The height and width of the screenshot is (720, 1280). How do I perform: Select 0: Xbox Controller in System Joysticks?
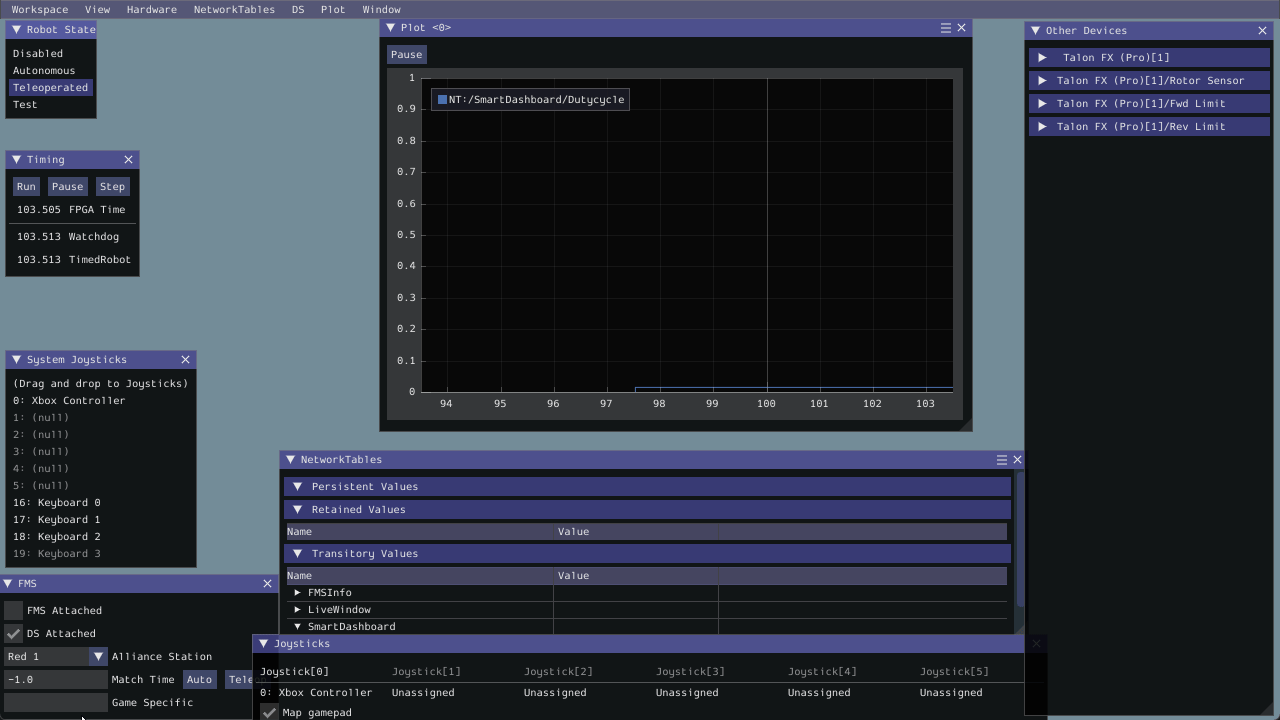[69, 400]
